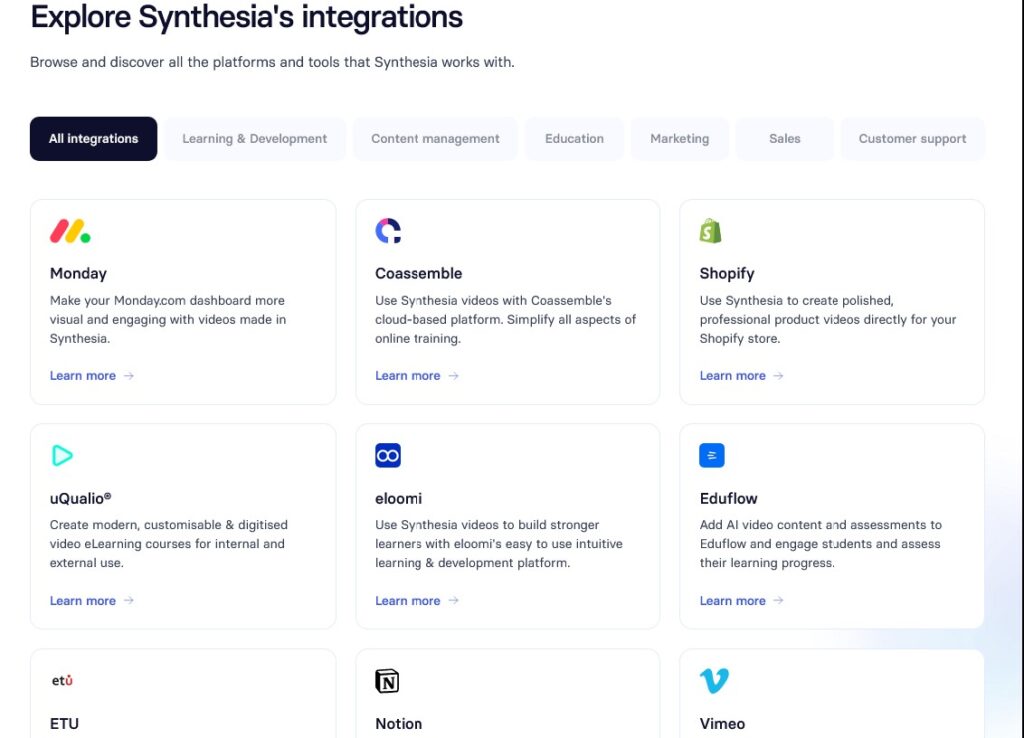This screenshot has height=738, width=1024.
Task: Click the arrow next to Shopify's Learn more
Action: pos(778,376)
